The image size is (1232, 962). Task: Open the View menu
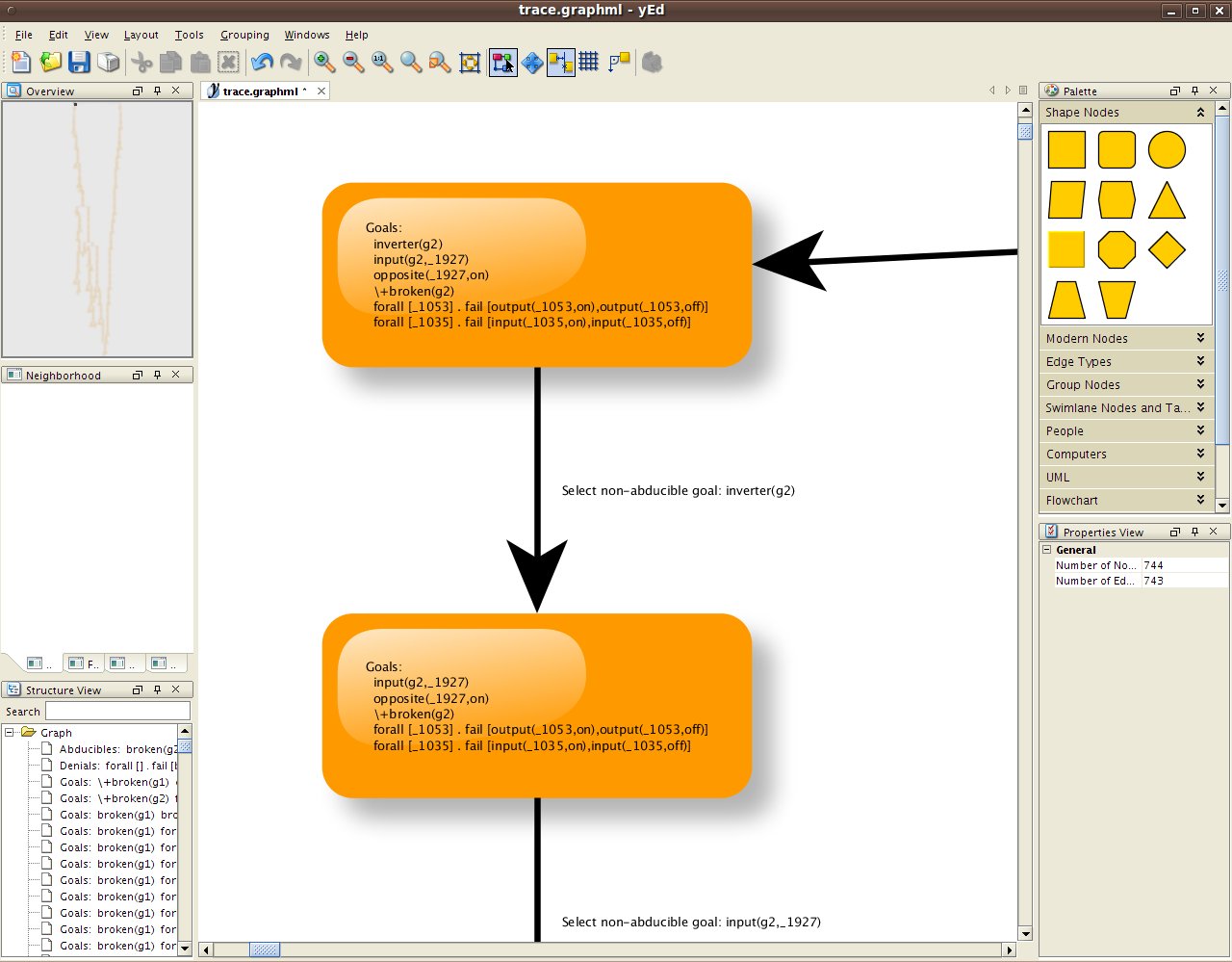[96, 35]
